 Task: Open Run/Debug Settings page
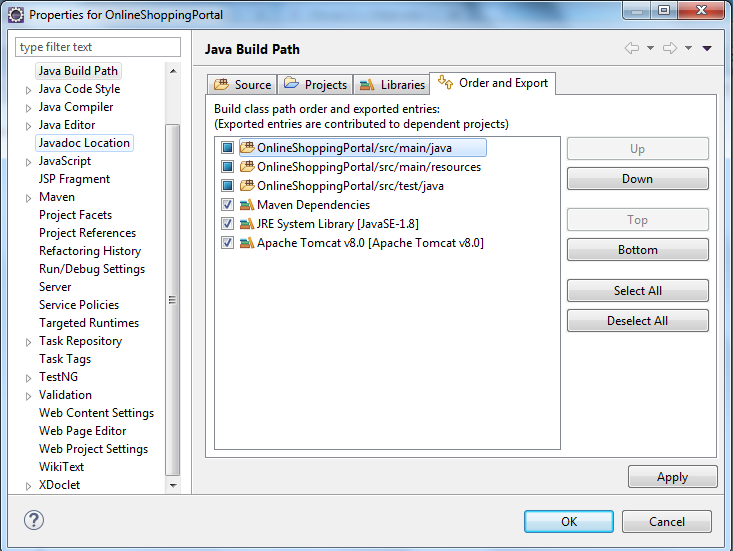click(92, 269)
